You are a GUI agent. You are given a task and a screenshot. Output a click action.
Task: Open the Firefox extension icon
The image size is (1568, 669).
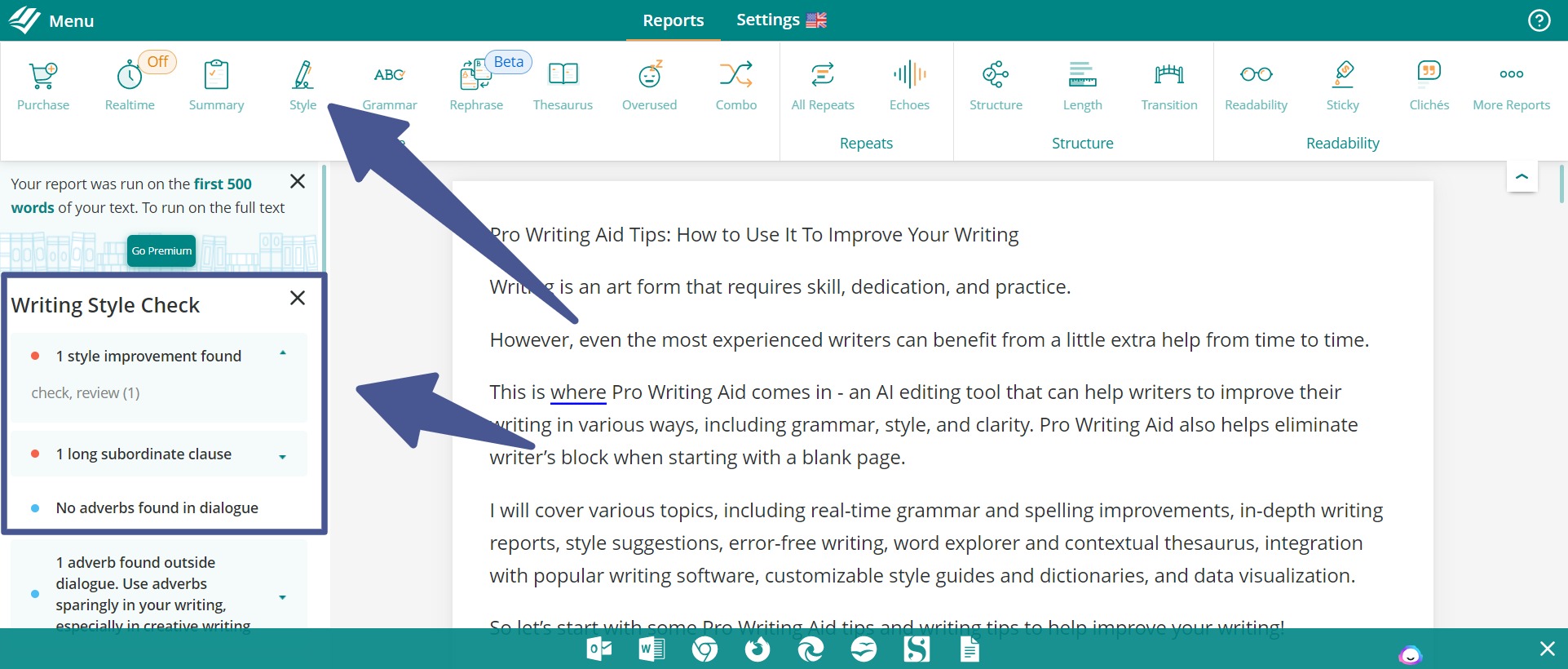[x=757, y=649]
